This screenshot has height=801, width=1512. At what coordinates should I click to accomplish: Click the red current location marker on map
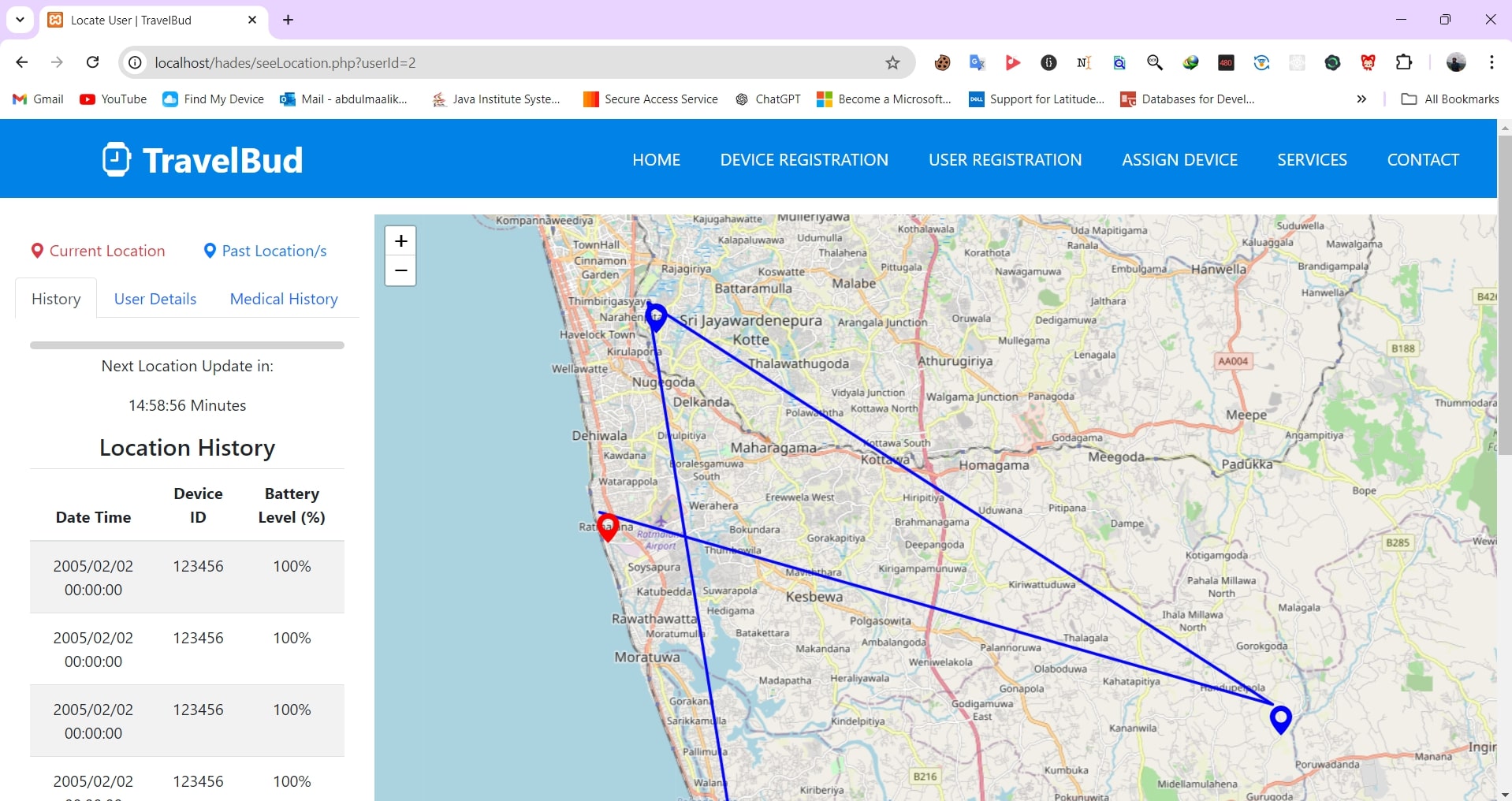(x=607, y=526)
